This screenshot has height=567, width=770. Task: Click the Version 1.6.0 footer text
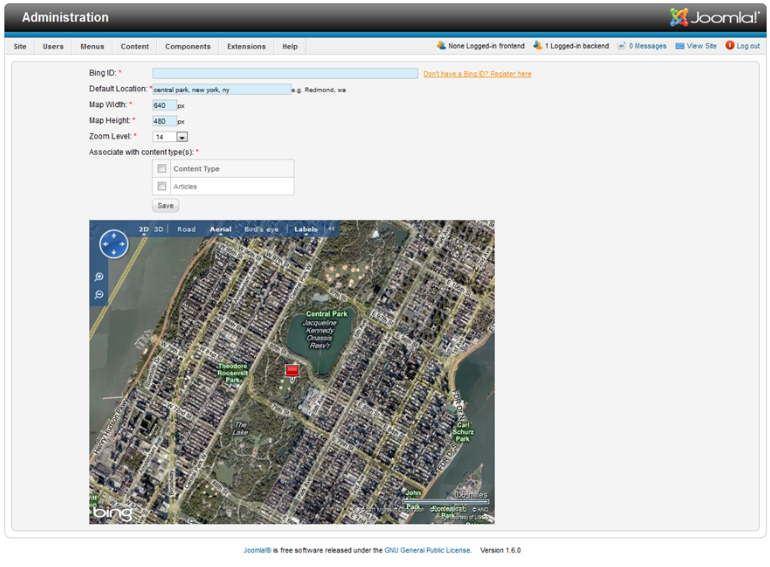(500, 550)
